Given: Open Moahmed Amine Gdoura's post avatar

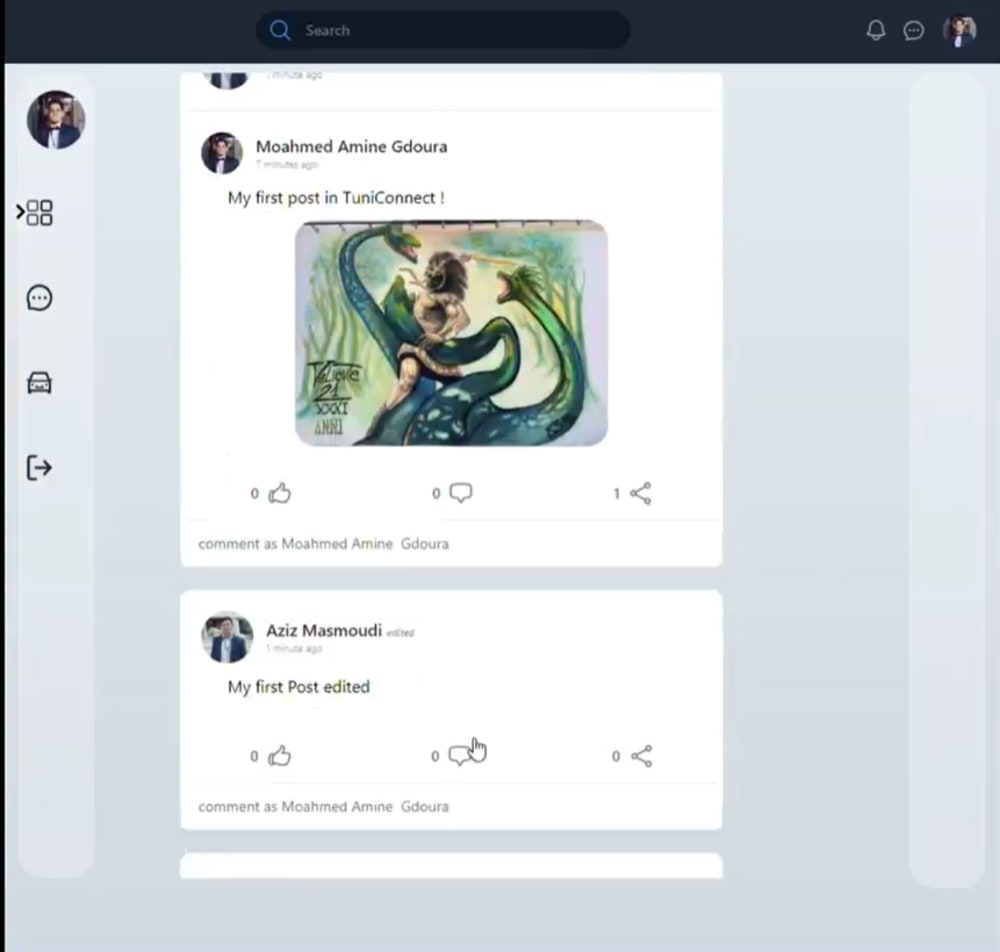Looking at the screenshot, I should click(x=222, y=153).
